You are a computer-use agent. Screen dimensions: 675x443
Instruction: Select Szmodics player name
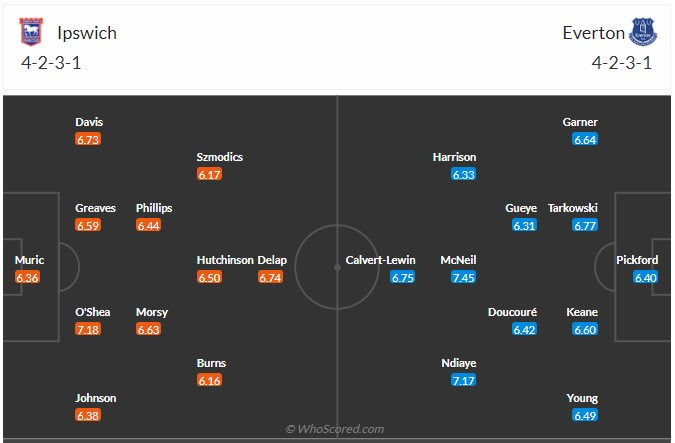220,157
